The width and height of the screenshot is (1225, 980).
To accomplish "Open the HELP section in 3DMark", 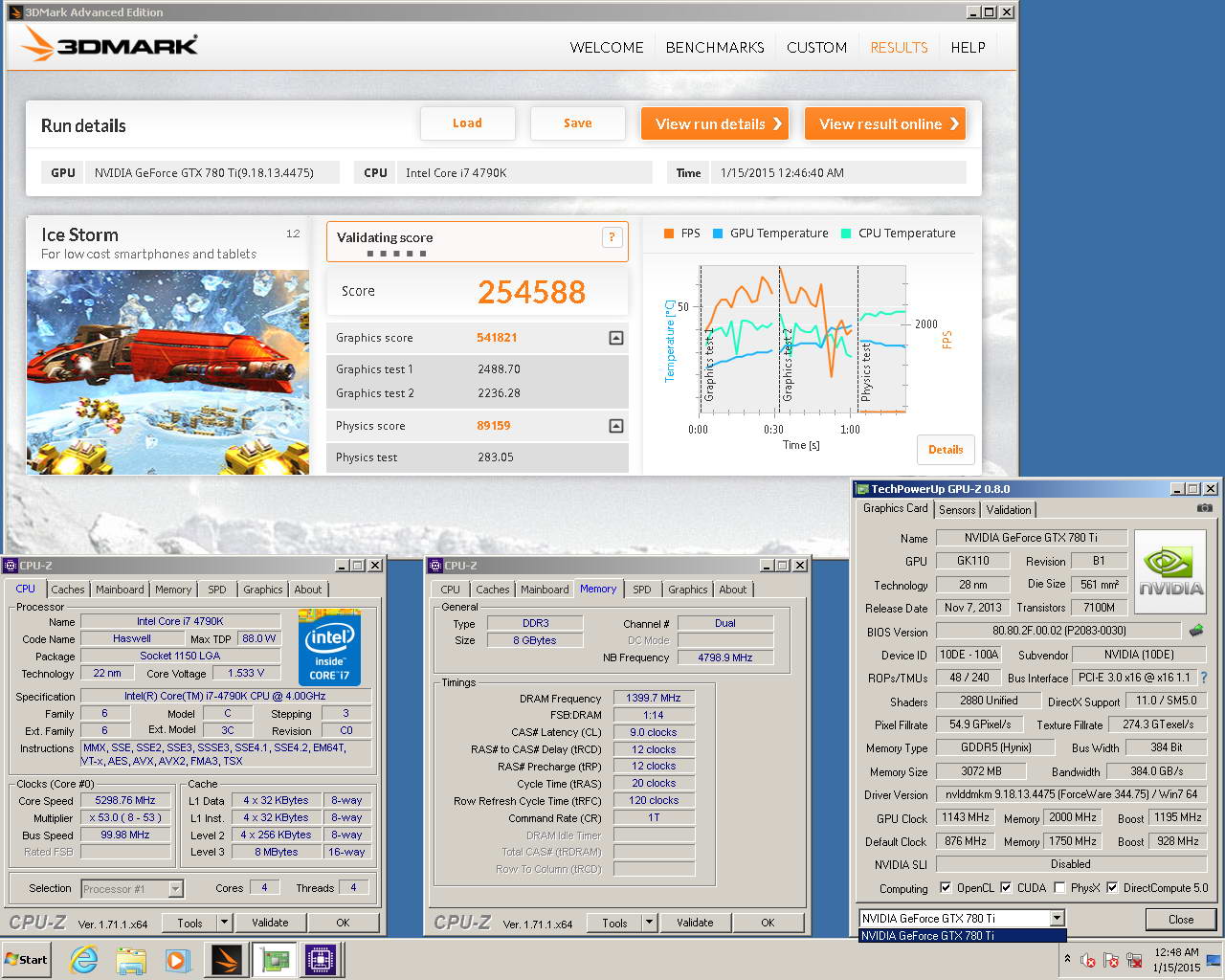I will pos(968,47).
